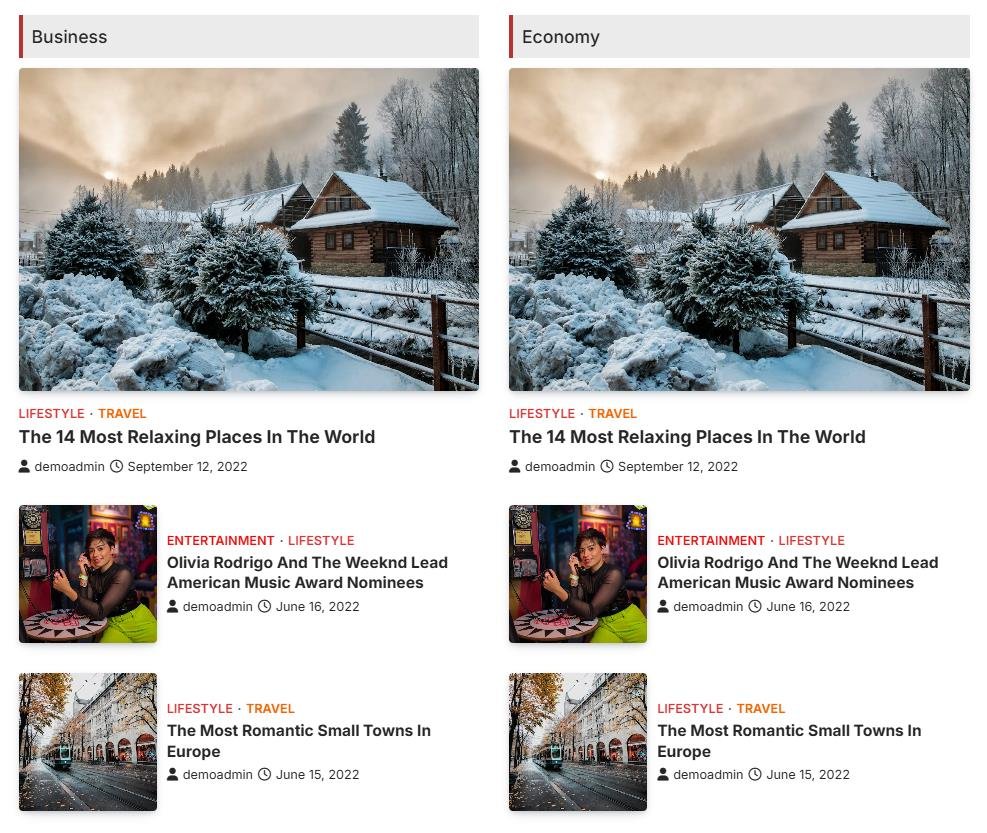Image resolution: width=987 pixels, height=833 pixels.
Task: Click woman on phone thumbnail in Economy column
Action: [x=578, y=574]
